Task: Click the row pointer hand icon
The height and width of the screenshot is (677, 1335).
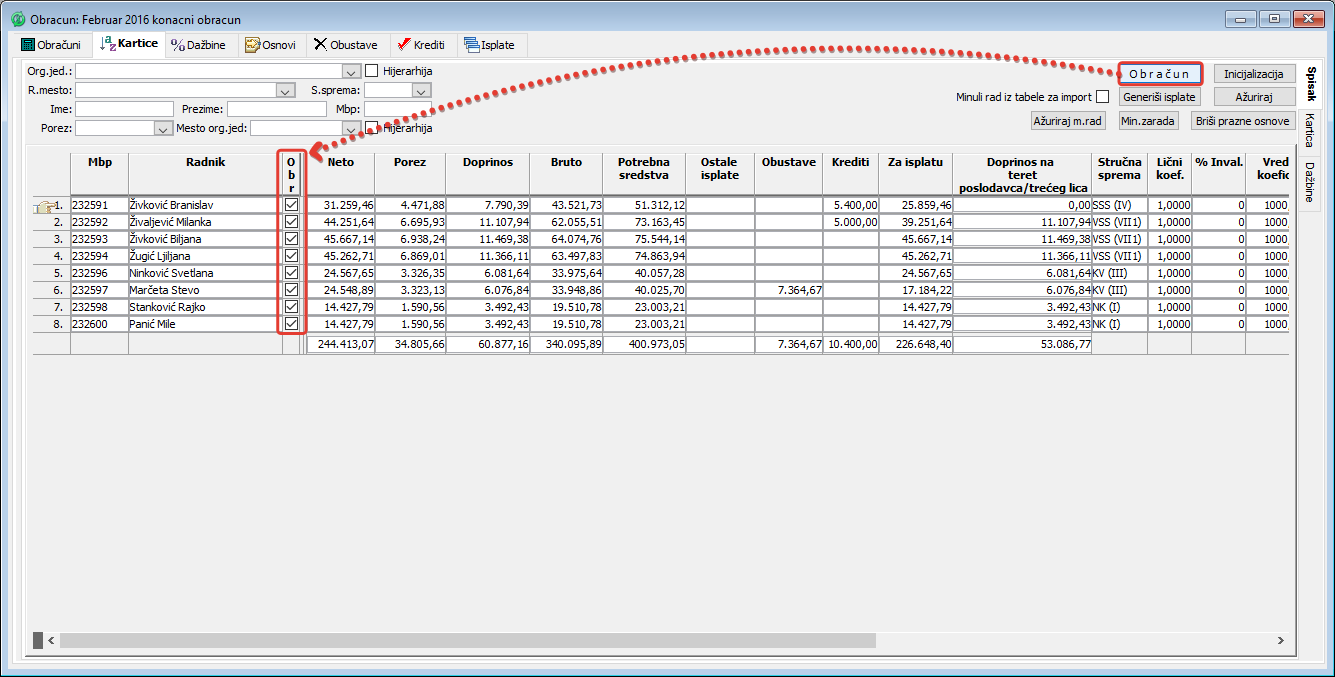Action: [x=43, y=206]
